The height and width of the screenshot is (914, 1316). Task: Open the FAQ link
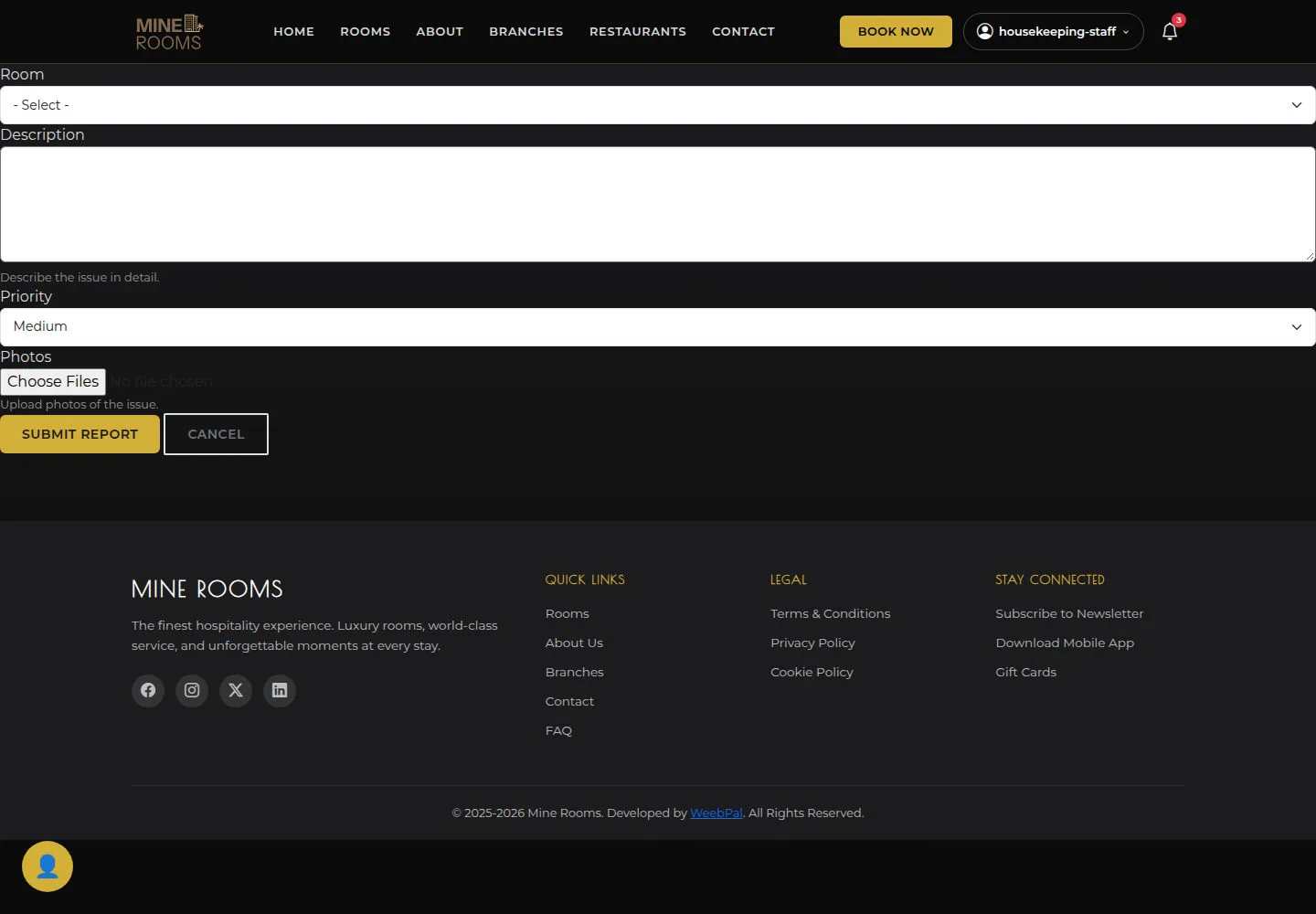click(x=558, y=730)
